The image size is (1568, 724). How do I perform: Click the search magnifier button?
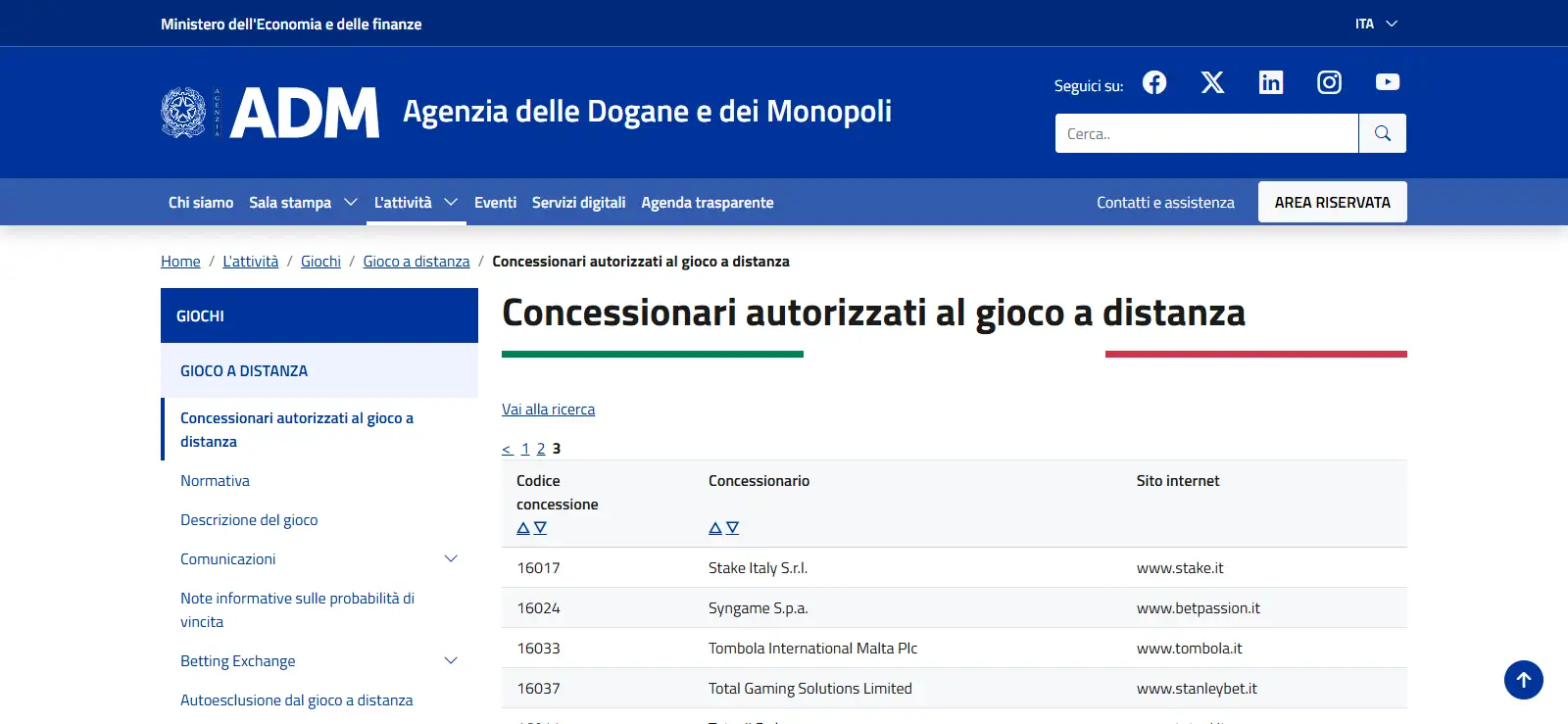[1383, 133]
